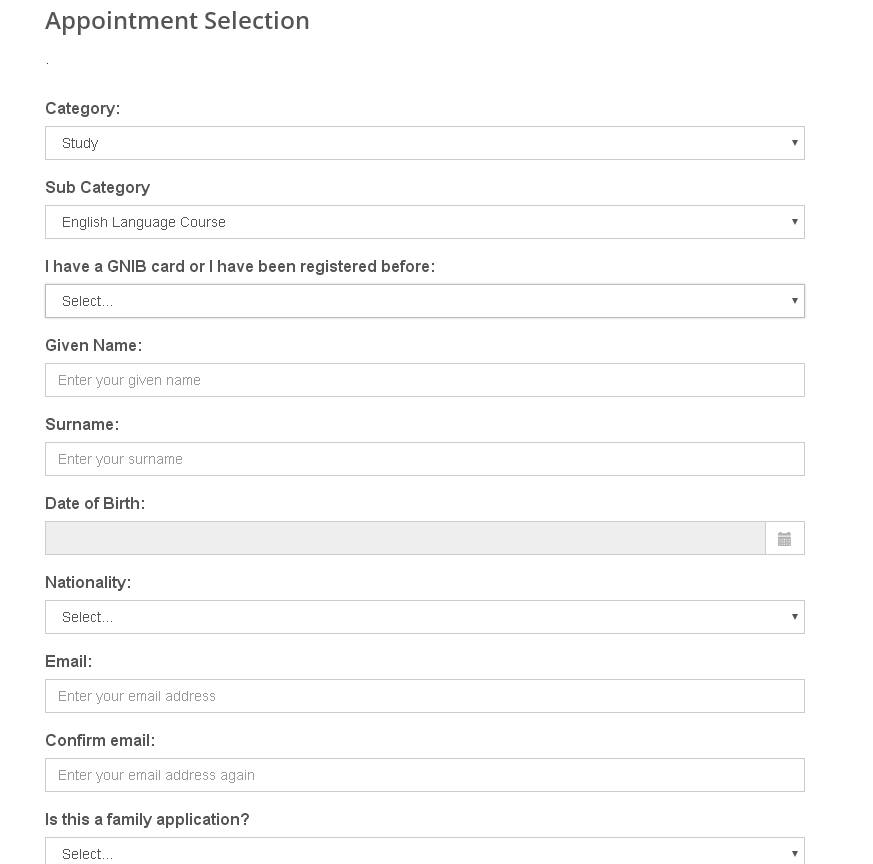Click the "Is this a family application?" label
Image resolution: width=873 pixels, height=864 pixels.
[147, 819]
